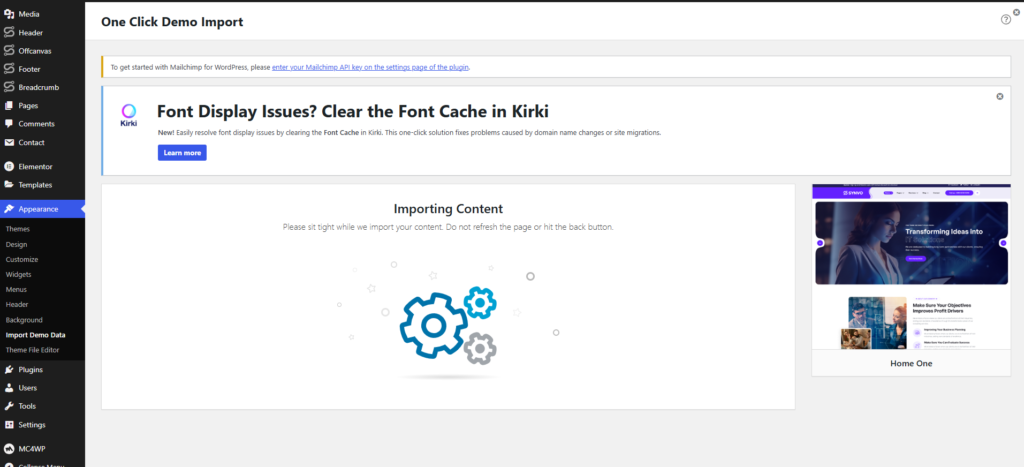Open Theme File Editor submenu
Image resolution: width=1024 pixels, height=467 pixels.
(x=35, y=349)
